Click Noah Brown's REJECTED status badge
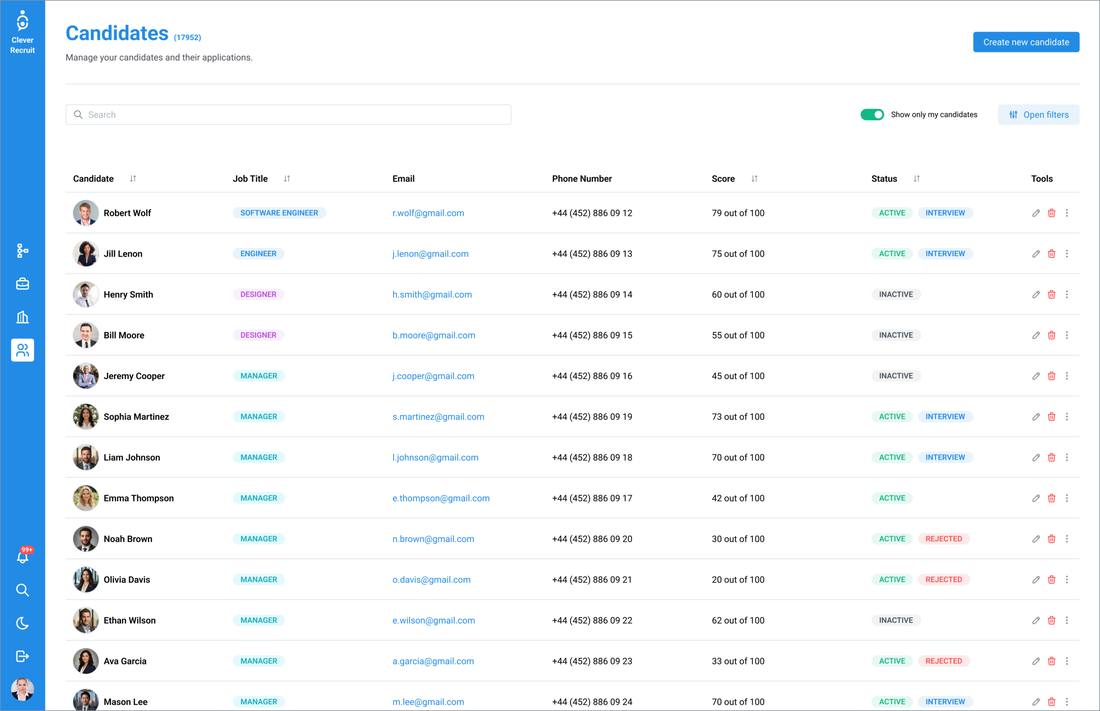1100x711 pixels. (x=944, y=539)
